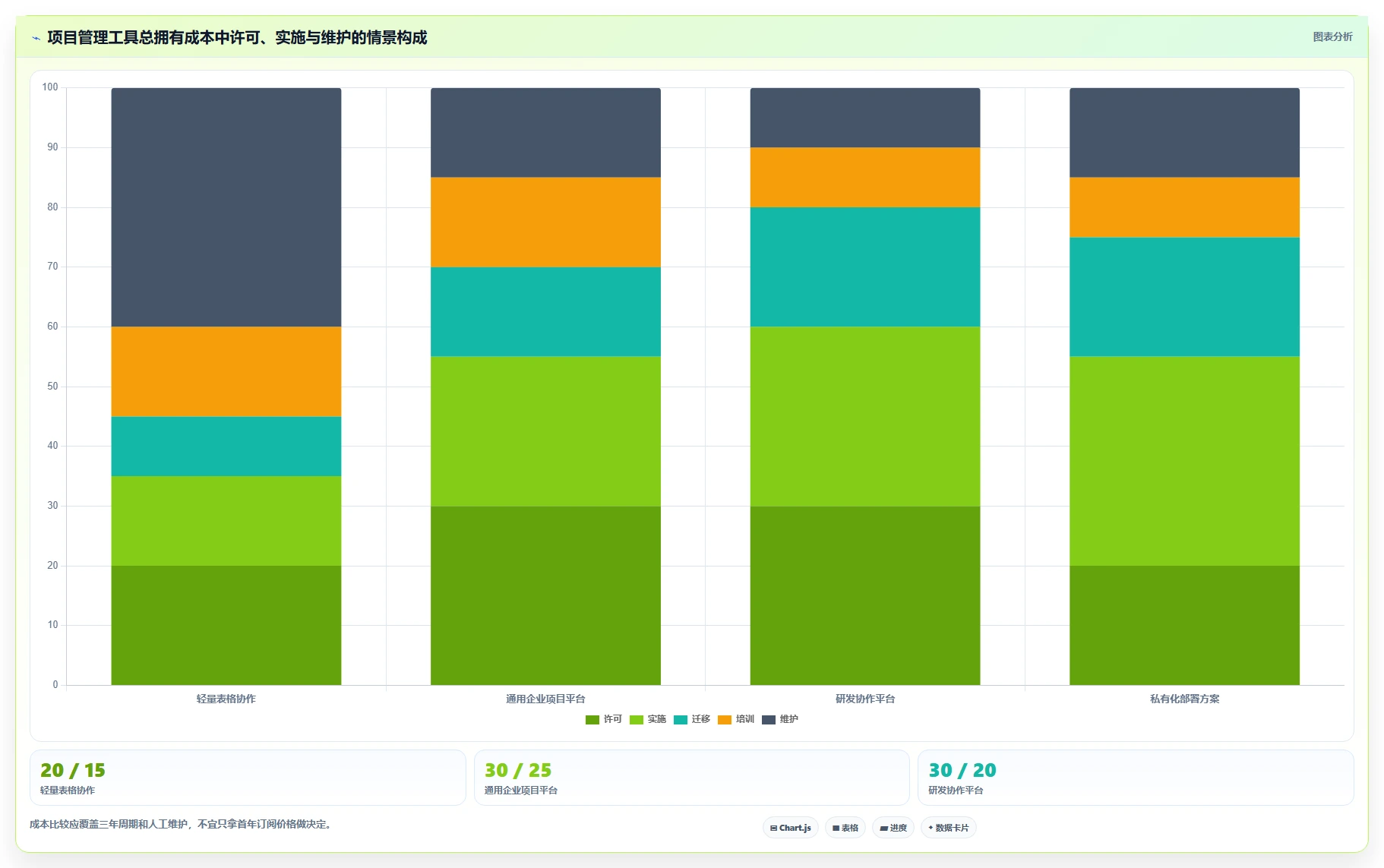
Task: Click the orange 培训 segment of 通用企业项目平台 bar
Action: 545,223
